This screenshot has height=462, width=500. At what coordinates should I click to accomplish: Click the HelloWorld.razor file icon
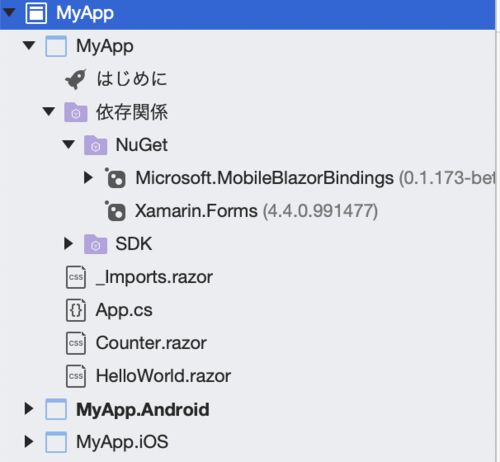tap(76, 376)
